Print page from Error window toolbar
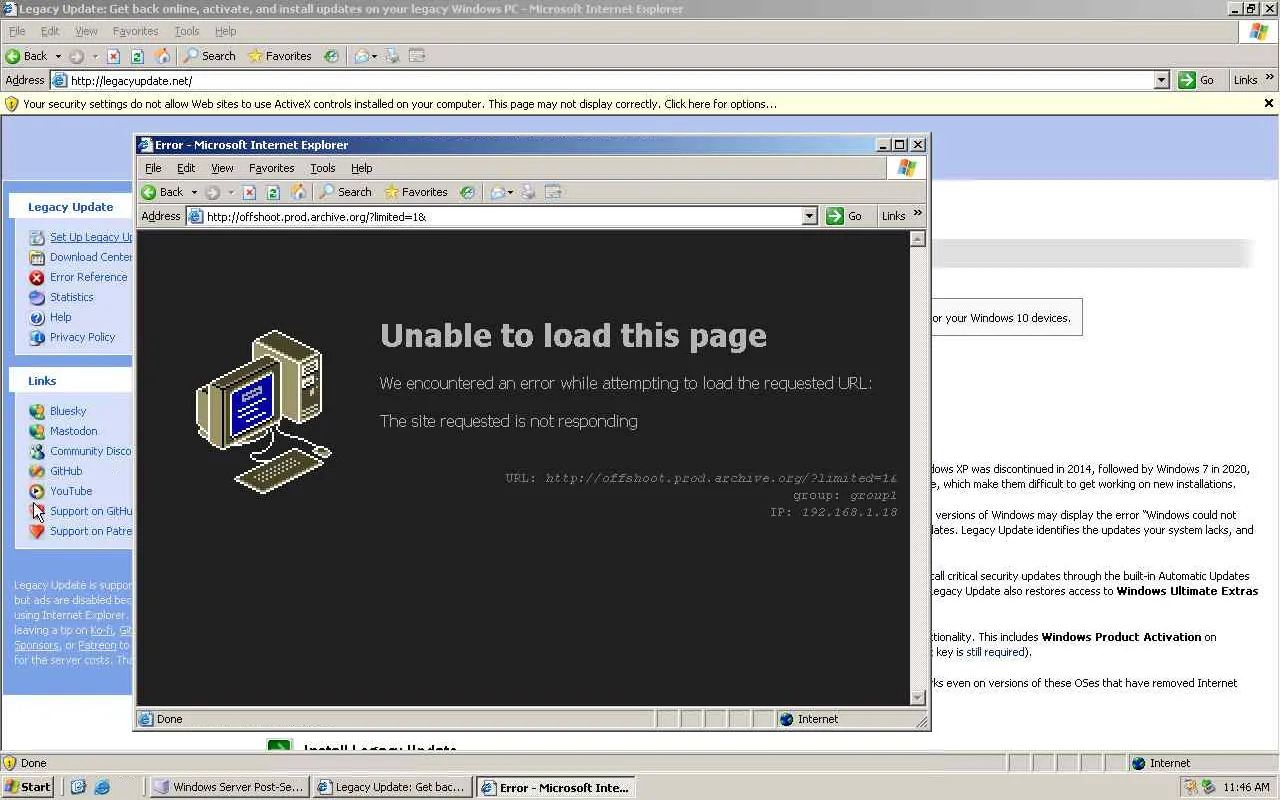Screen dimensions: 1280x800 pyautogui.click(x=530, y=192)
